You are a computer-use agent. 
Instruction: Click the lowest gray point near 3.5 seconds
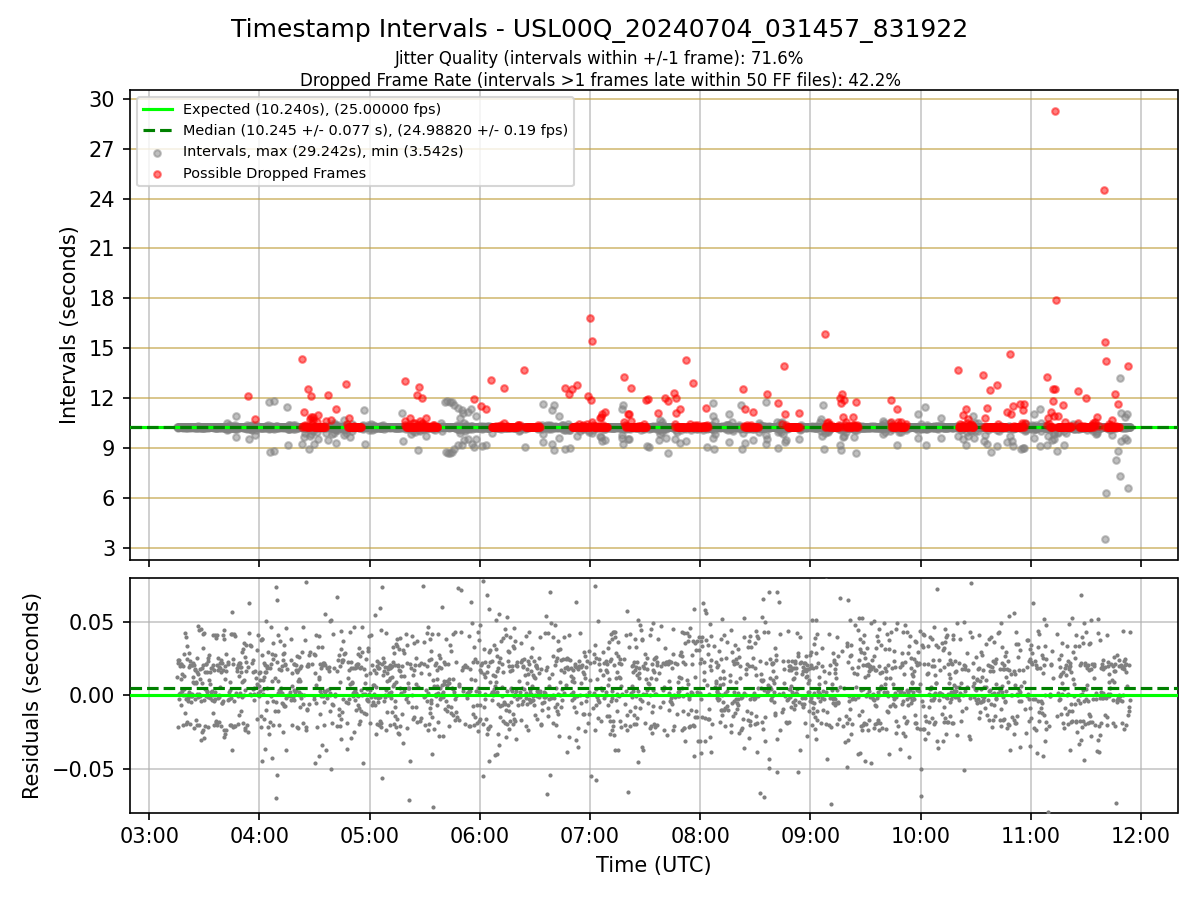pyautogui.click(x=1105, y=539)
